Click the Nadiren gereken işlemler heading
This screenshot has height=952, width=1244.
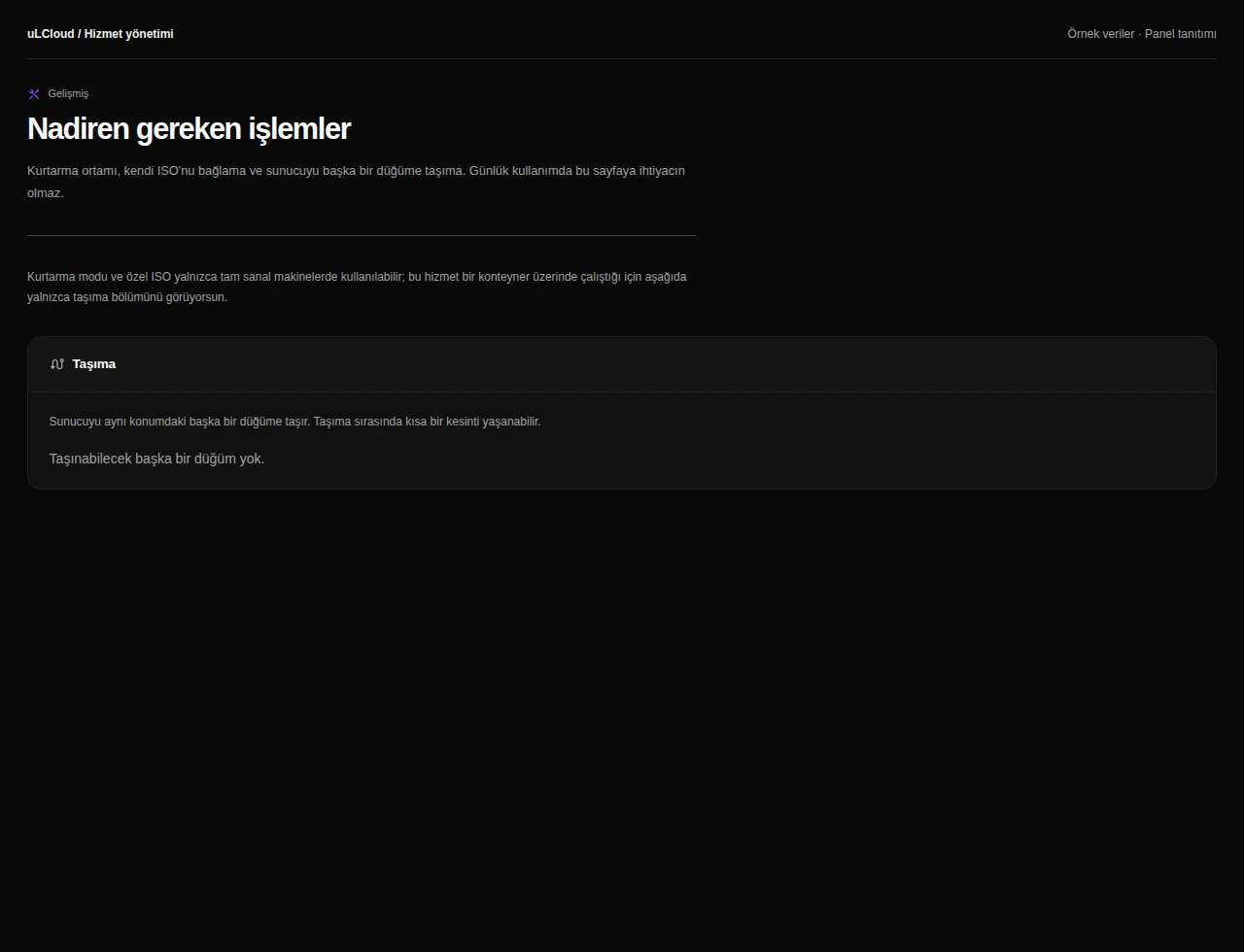click(x=189, y=128)
